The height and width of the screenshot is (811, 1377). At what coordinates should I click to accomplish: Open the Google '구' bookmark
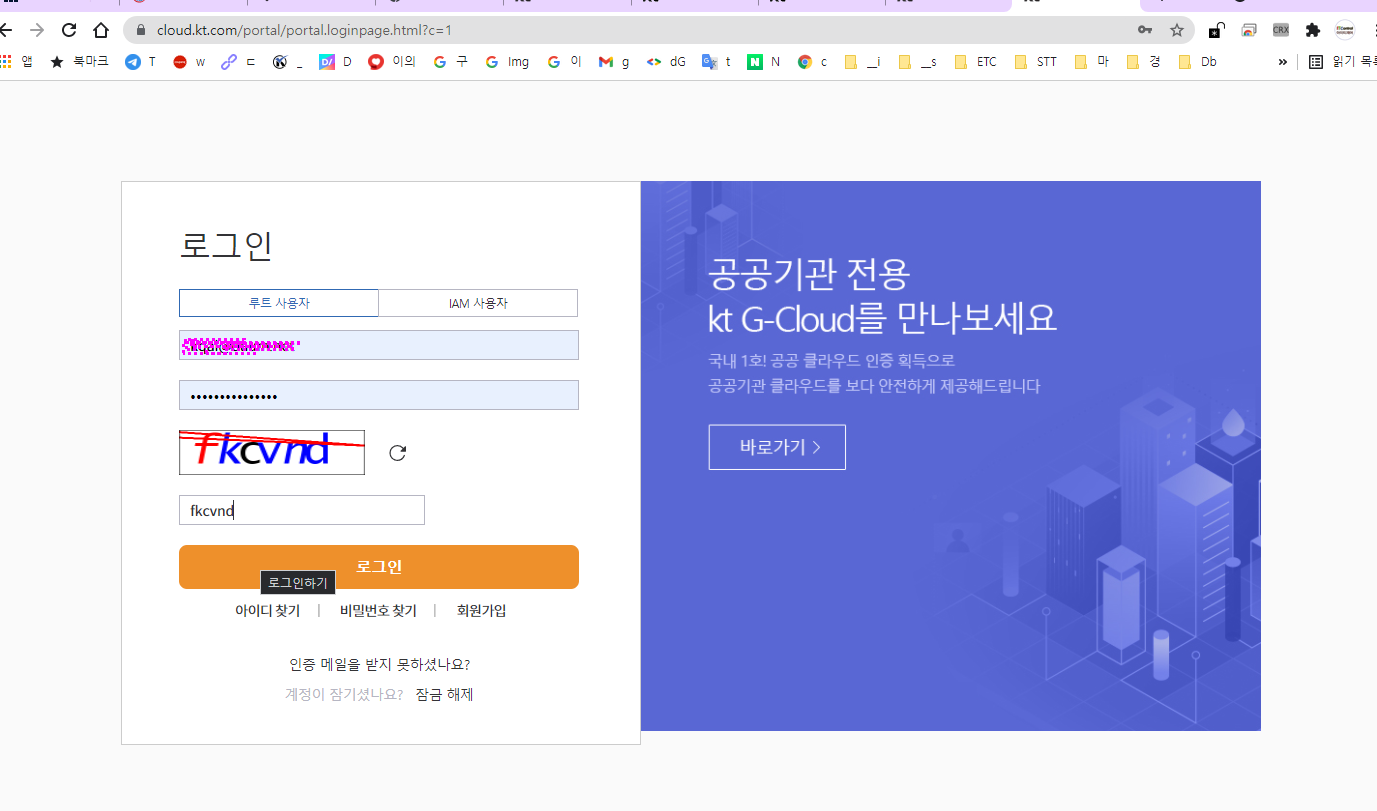(x=450, y=62)
